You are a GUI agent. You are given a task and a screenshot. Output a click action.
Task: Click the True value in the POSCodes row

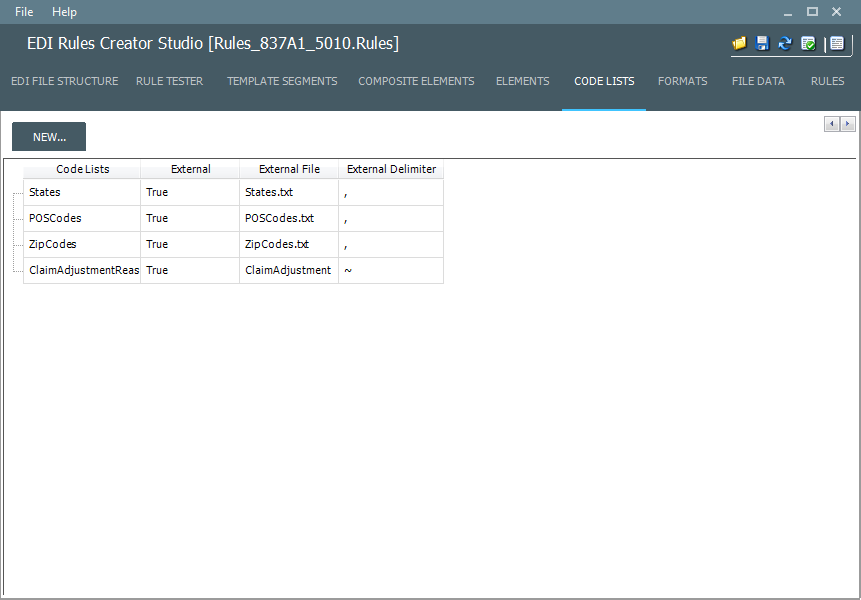click(x=190, y=218)
